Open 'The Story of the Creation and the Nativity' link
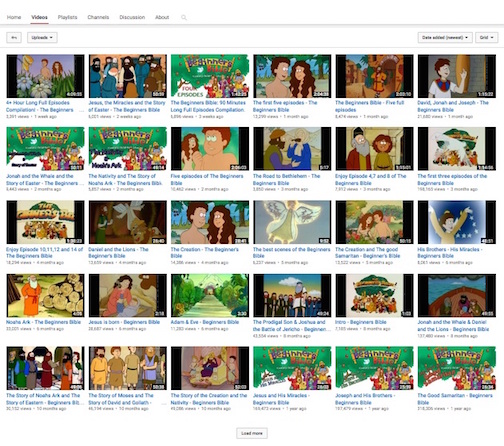The image size is (504, 446). (x=209, y=399)
